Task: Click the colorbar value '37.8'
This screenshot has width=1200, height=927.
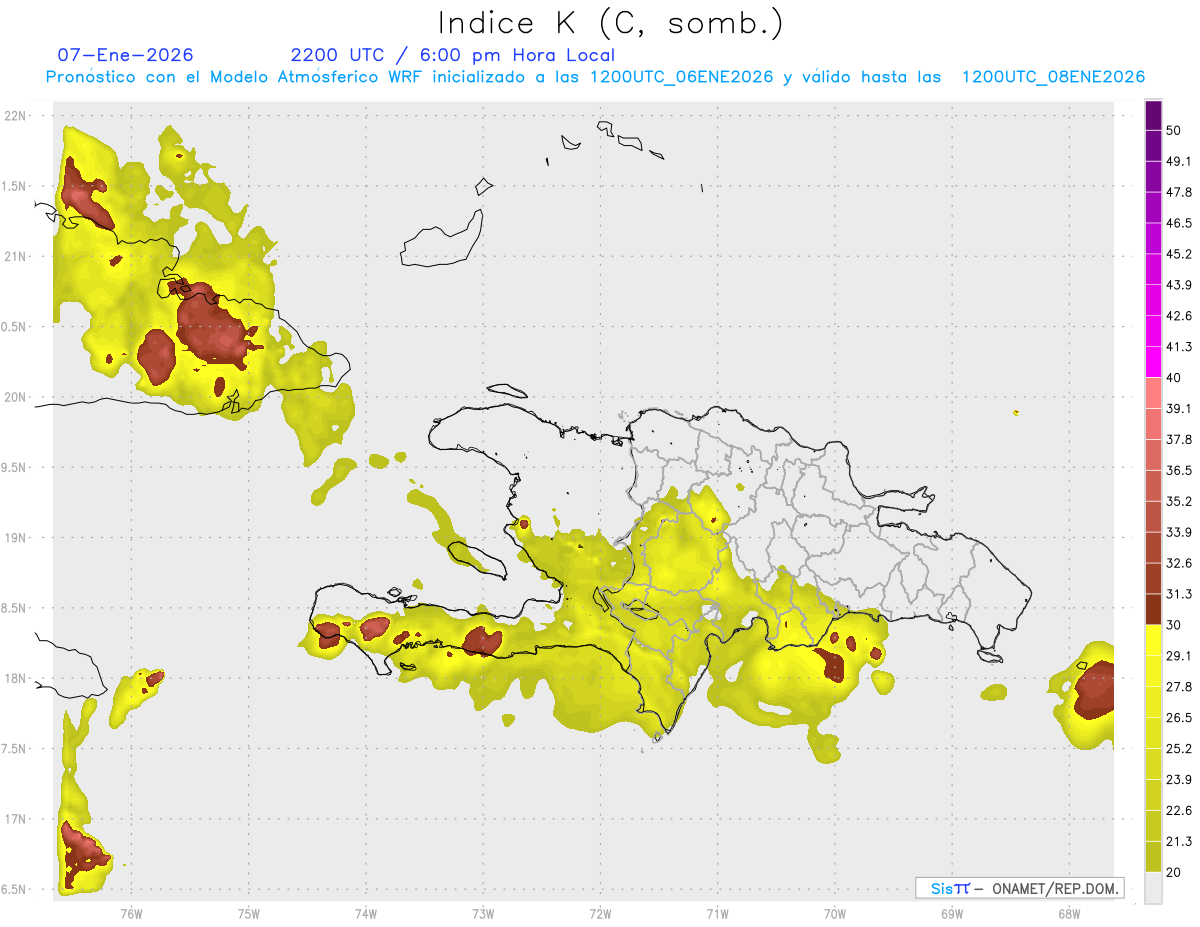Action: click(1179, 439)
